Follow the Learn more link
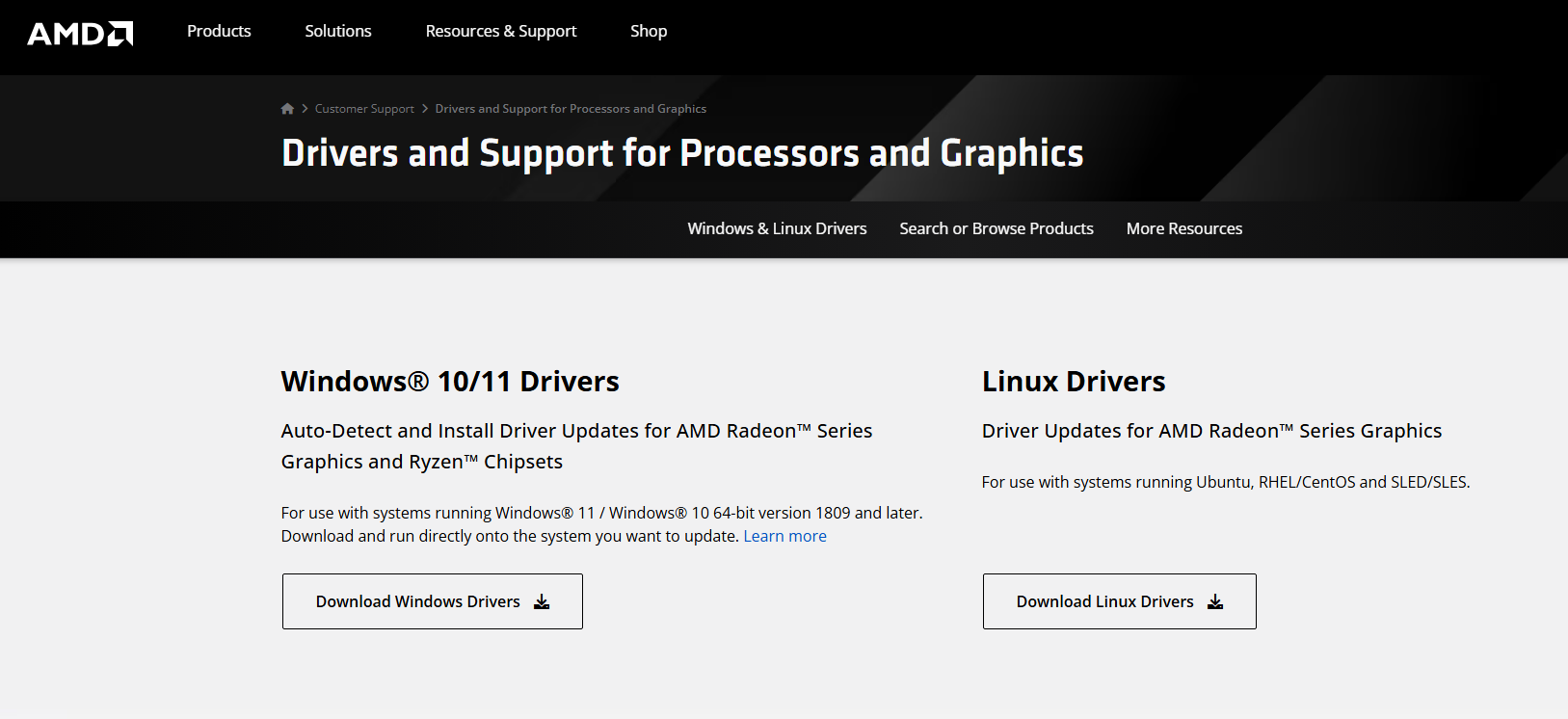Screen dimensions: 1568x719 [784, 536]
